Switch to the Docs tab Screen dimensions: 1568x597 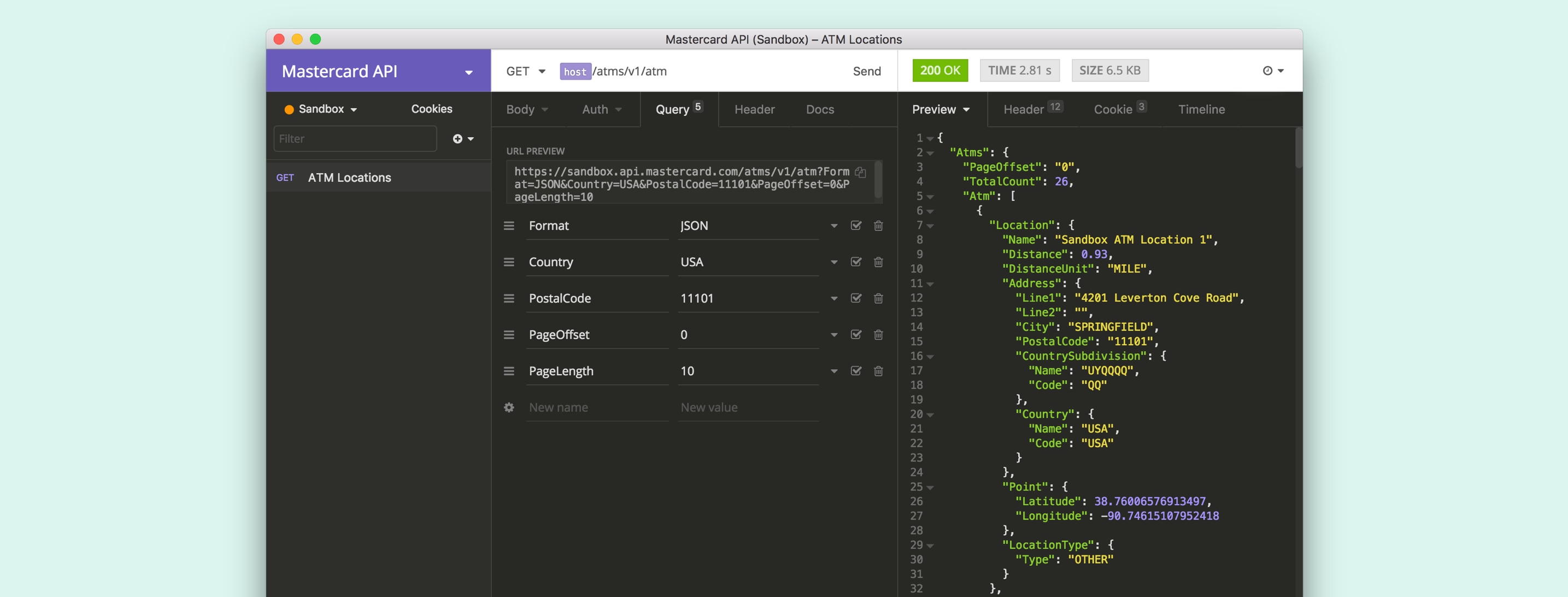[819, 110]
